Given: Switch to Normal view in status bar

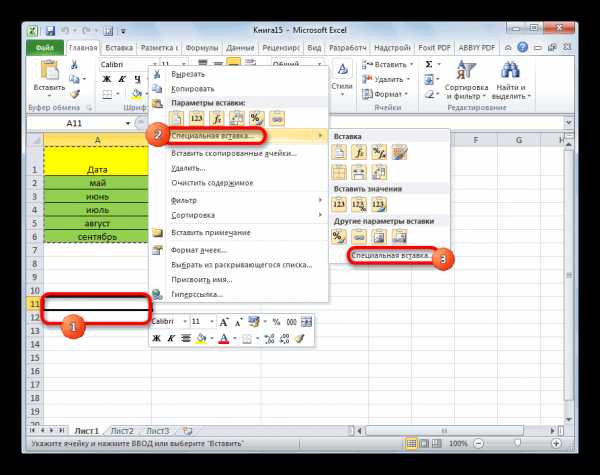Looking at the screenshot, I should [x=412, y=444].
